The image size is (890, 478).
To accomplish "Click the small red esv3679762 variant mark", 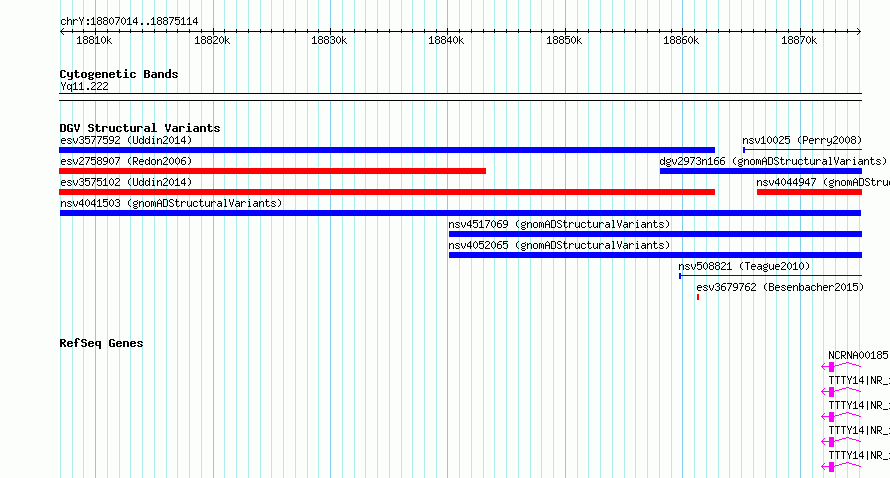I will [x=698, y=297].
